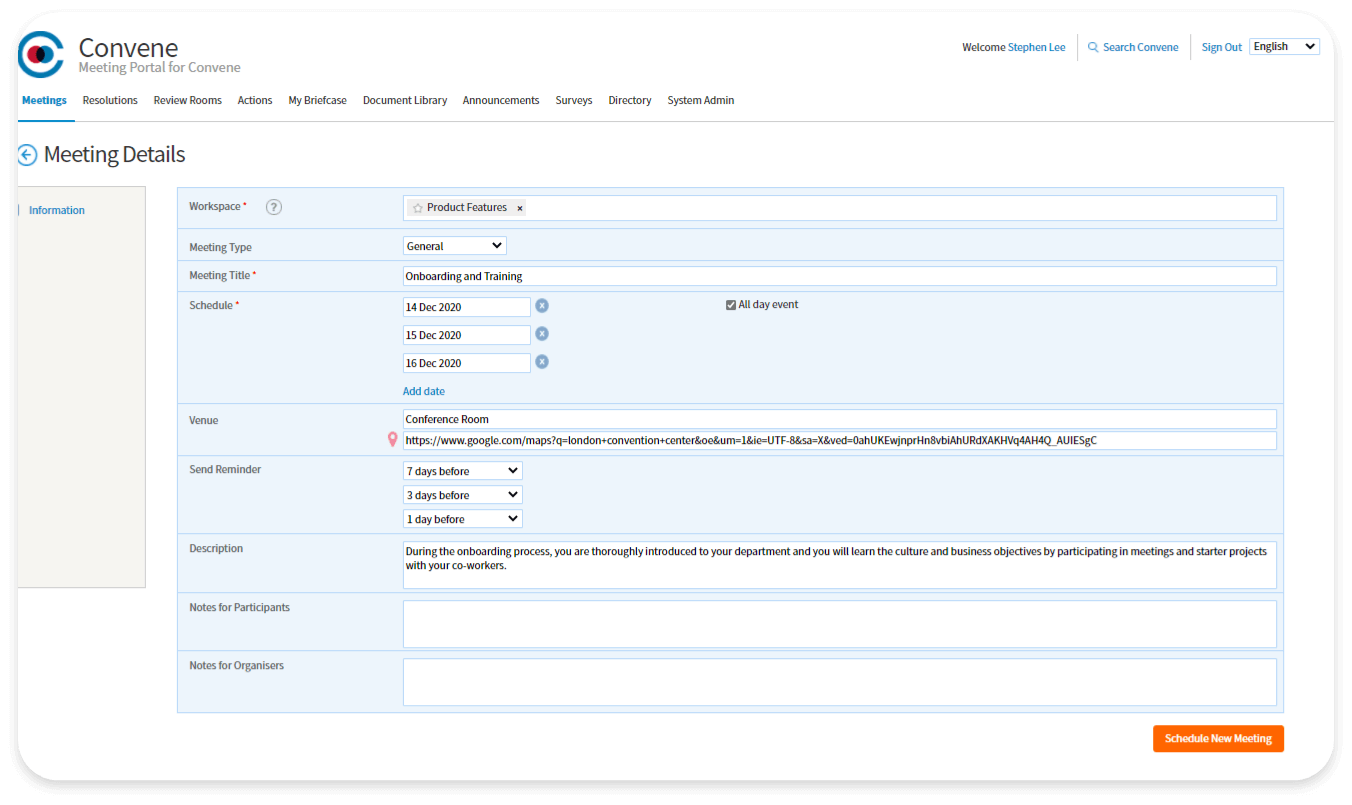Open the Resolutions tab
This screenshot has height=805, width=1352.
tap(110, 100)
